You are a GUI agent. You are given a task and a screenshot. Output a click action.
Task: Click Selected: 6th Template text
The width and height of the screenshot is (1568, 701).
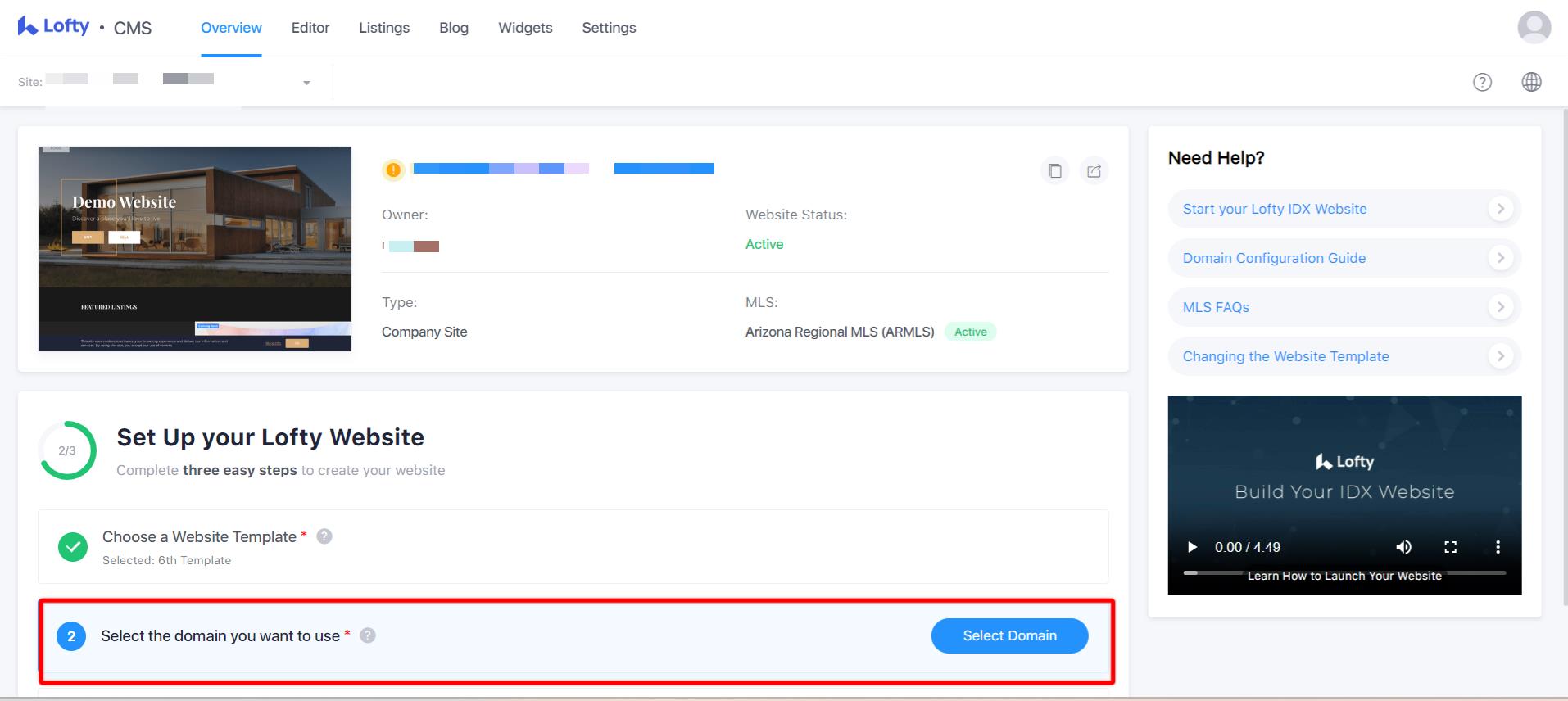coord(166,560)
